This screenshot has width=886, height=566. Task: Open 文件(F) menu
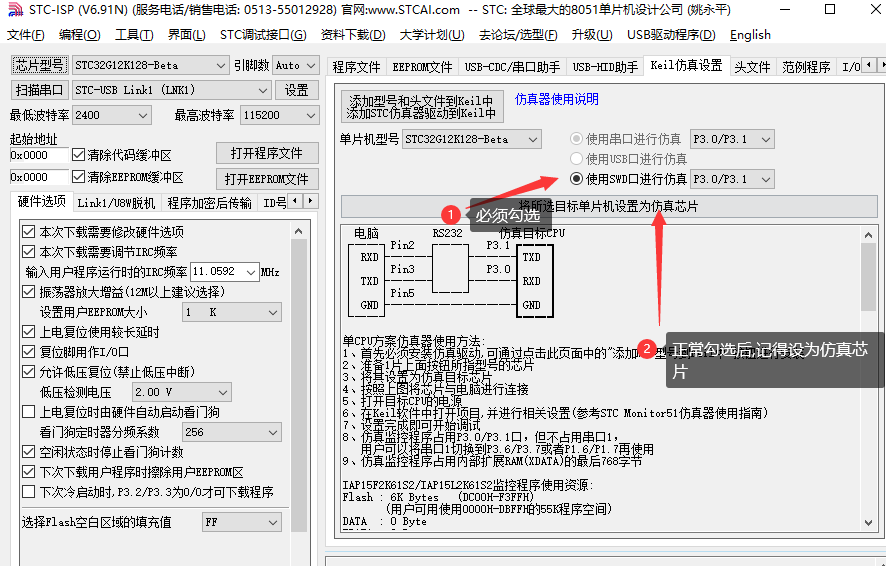(25, 35)
